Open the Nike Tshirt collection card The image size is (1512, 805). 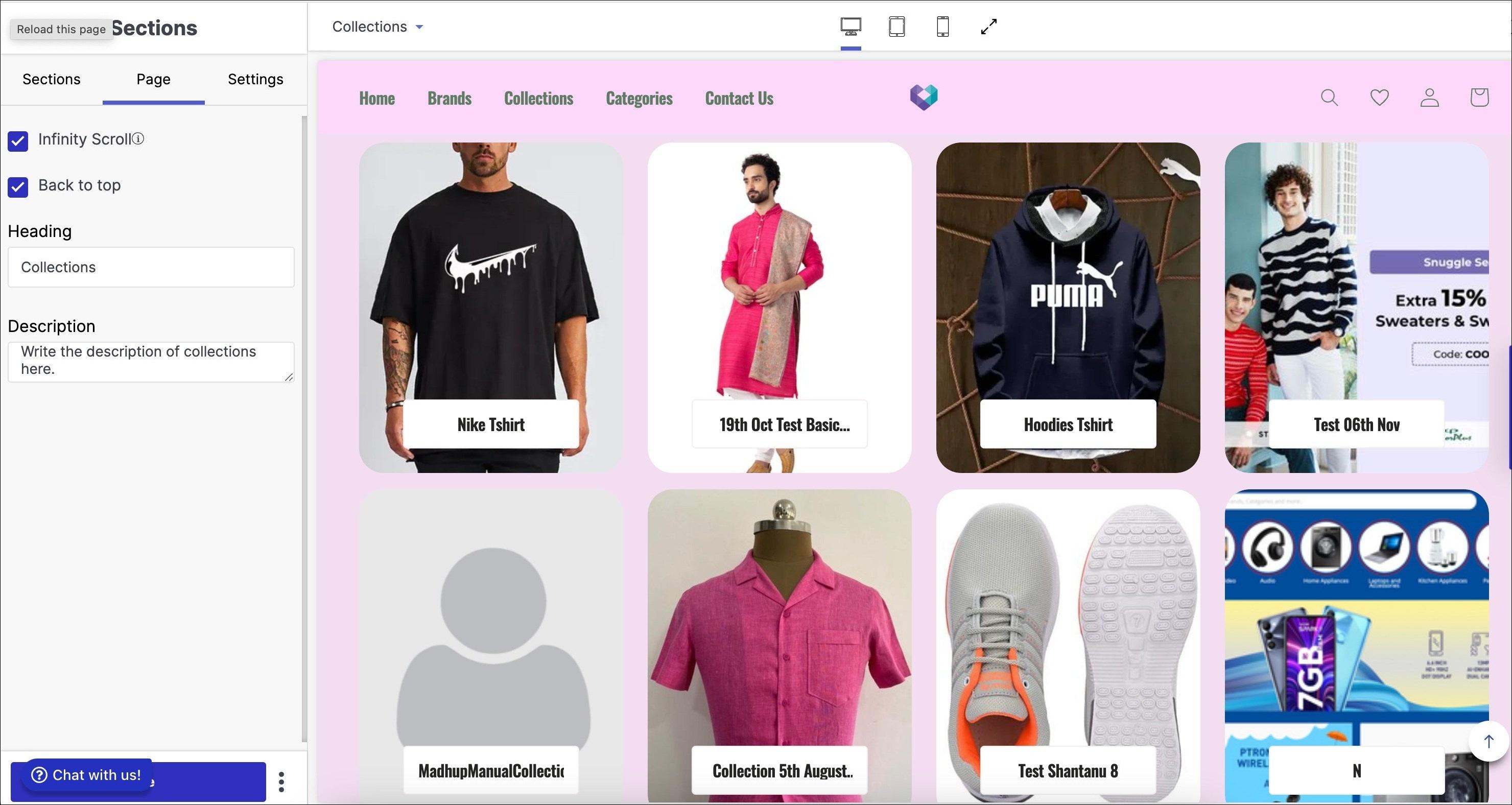pos(491,307)
